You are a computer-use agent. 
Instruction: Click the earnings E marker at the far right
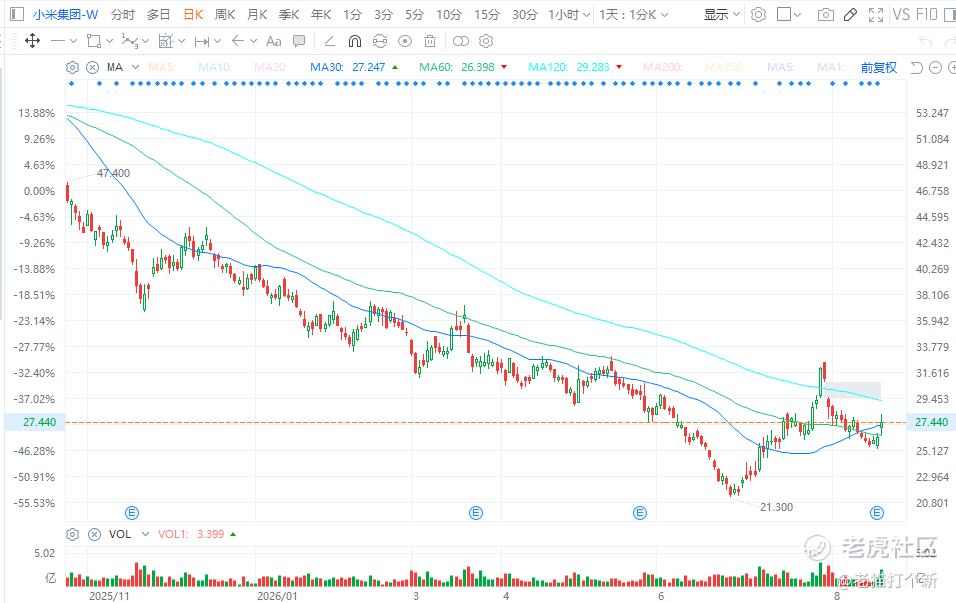click(877, 513)
